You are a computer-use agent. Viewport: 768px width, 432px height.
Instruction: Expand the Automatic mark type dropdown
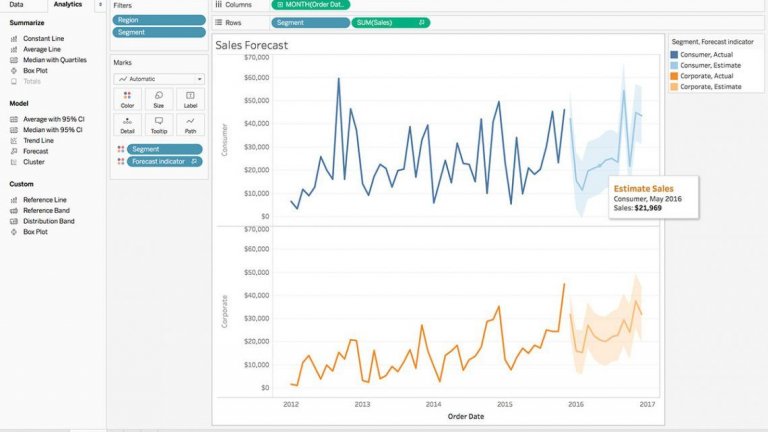[x=159, y=77]
